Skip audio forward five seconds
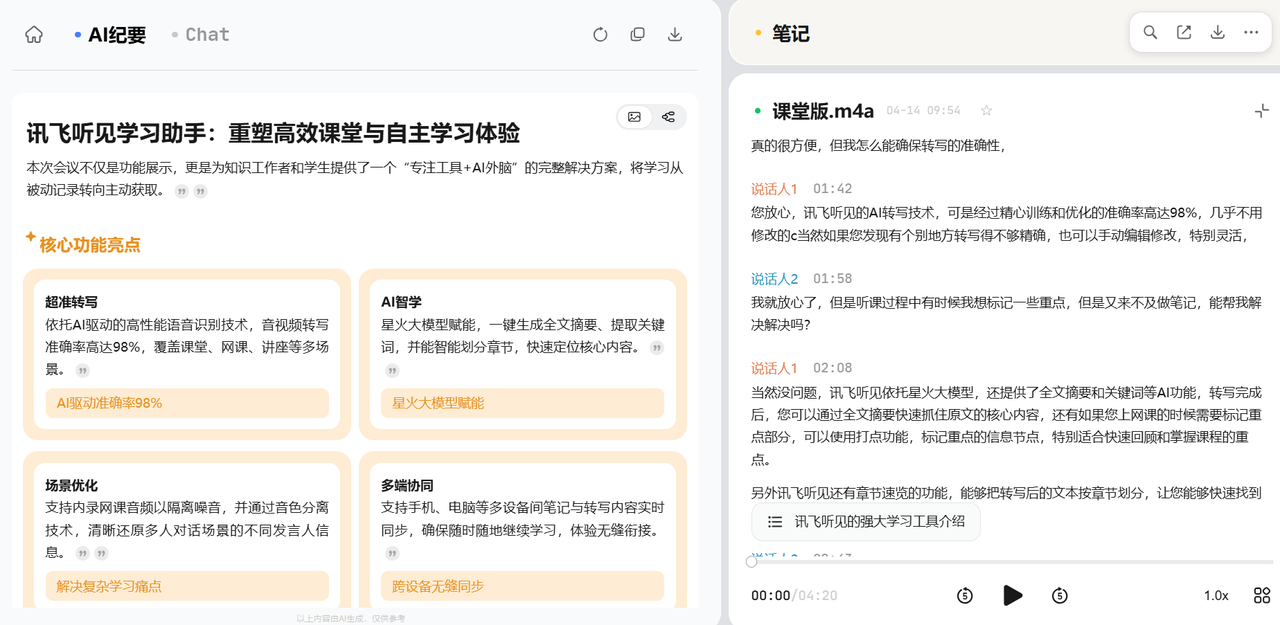This screenshot has width=1280, height=625. coord(1060,596)
